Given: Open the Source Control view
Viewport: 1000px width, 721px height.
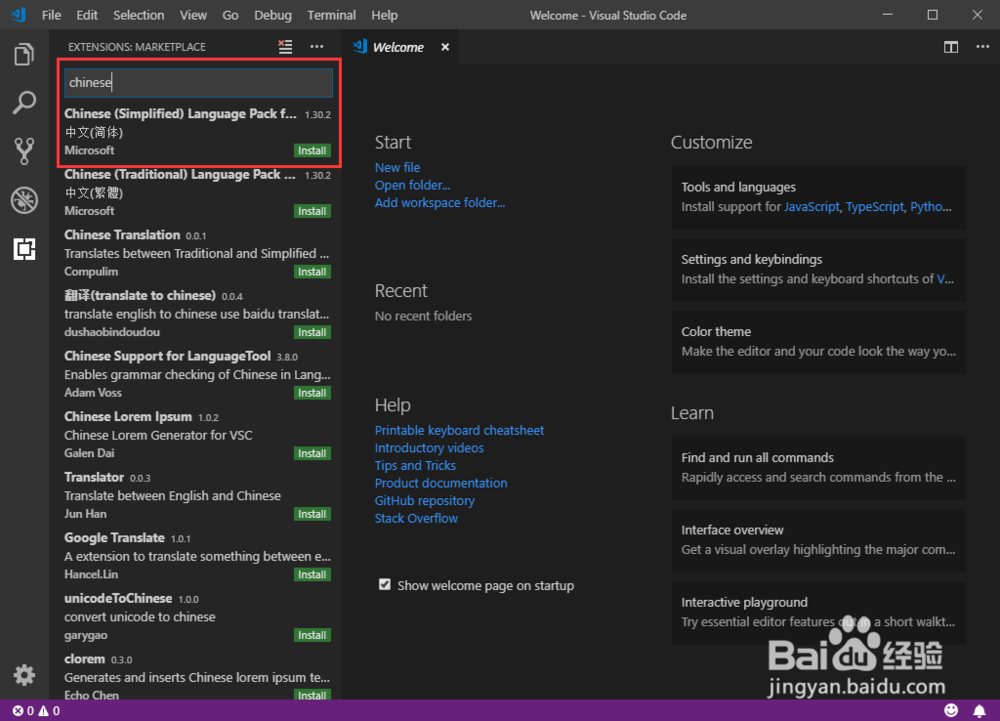Looking at the screenshot, I should 24,151.
